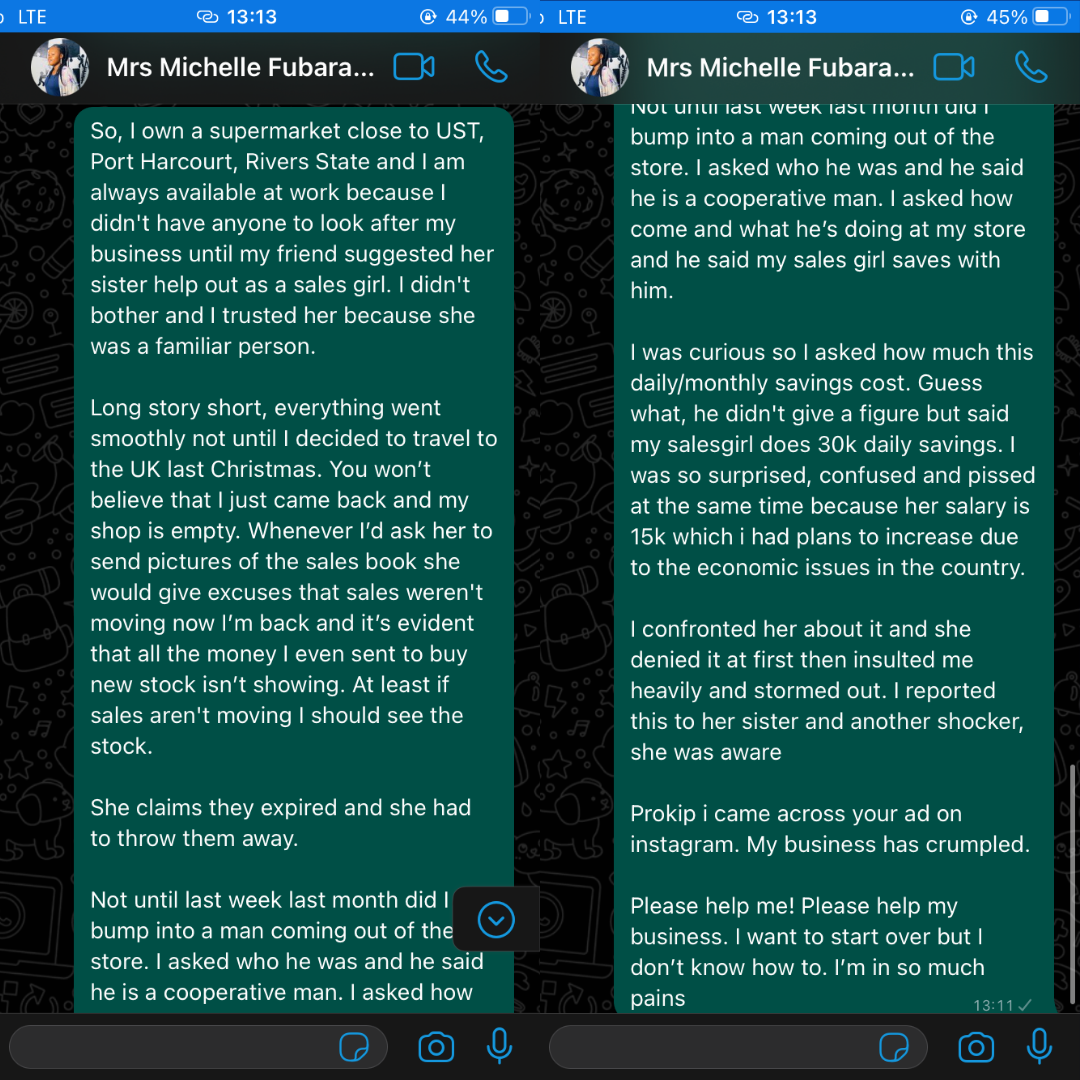1080x1080 pixels.
Task: Jump to latest message with down chevron
Action: pos(496,920)
